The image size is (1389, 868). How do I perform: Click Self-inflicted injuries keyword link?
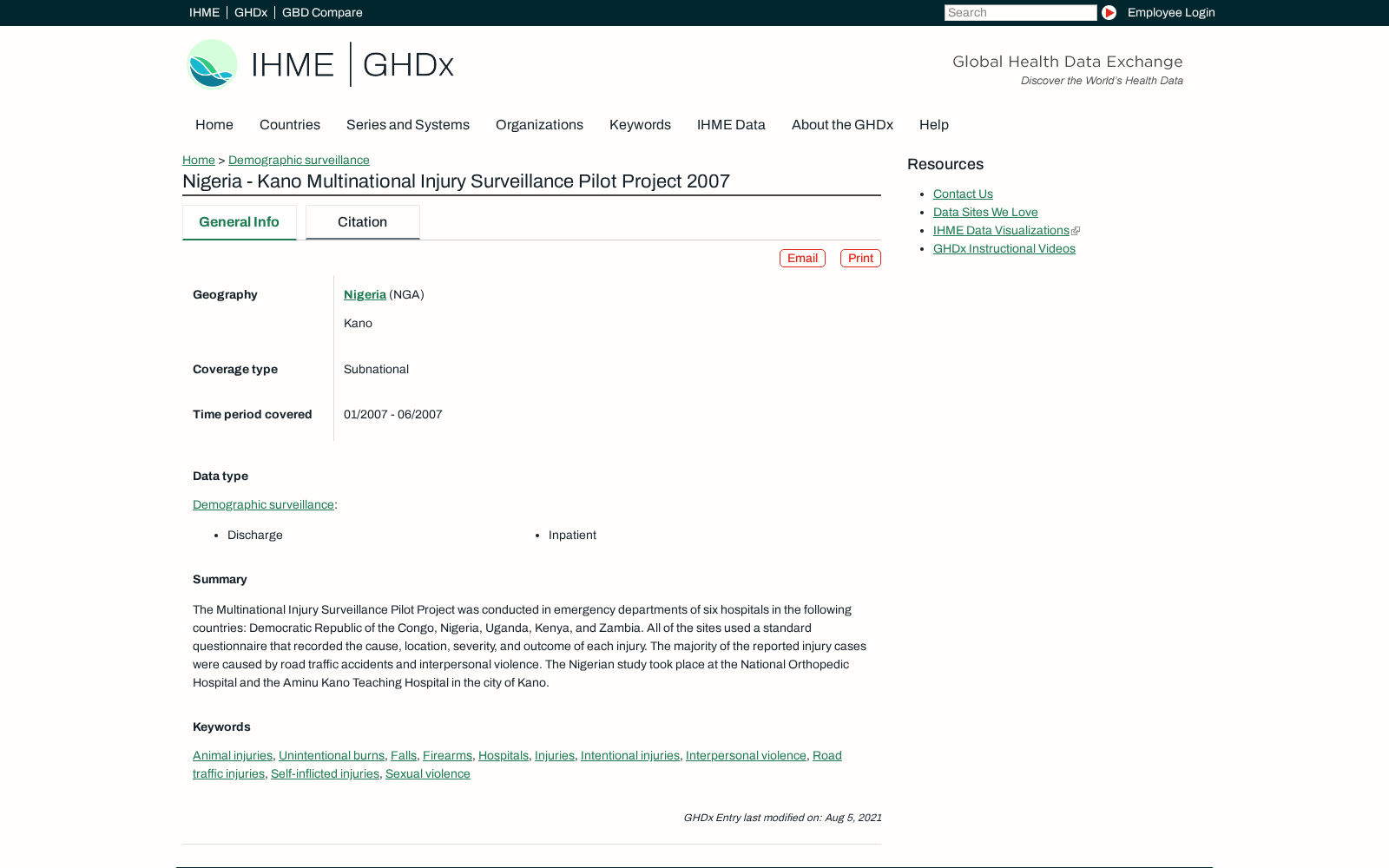(x=325, y=773)
